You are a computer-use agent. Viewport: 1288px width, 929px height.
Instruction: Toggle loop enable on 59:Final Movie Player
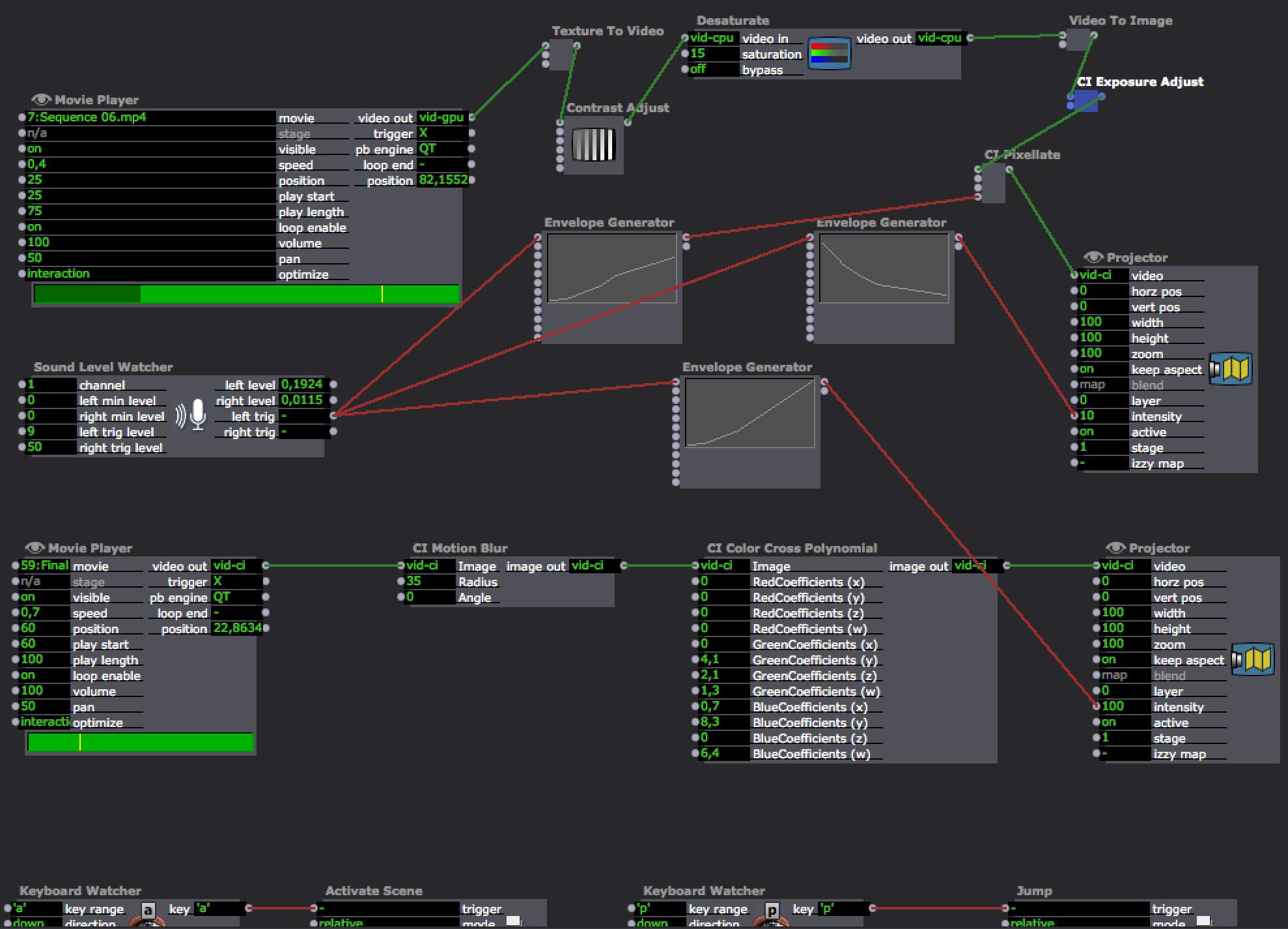[x=44, y=675]
